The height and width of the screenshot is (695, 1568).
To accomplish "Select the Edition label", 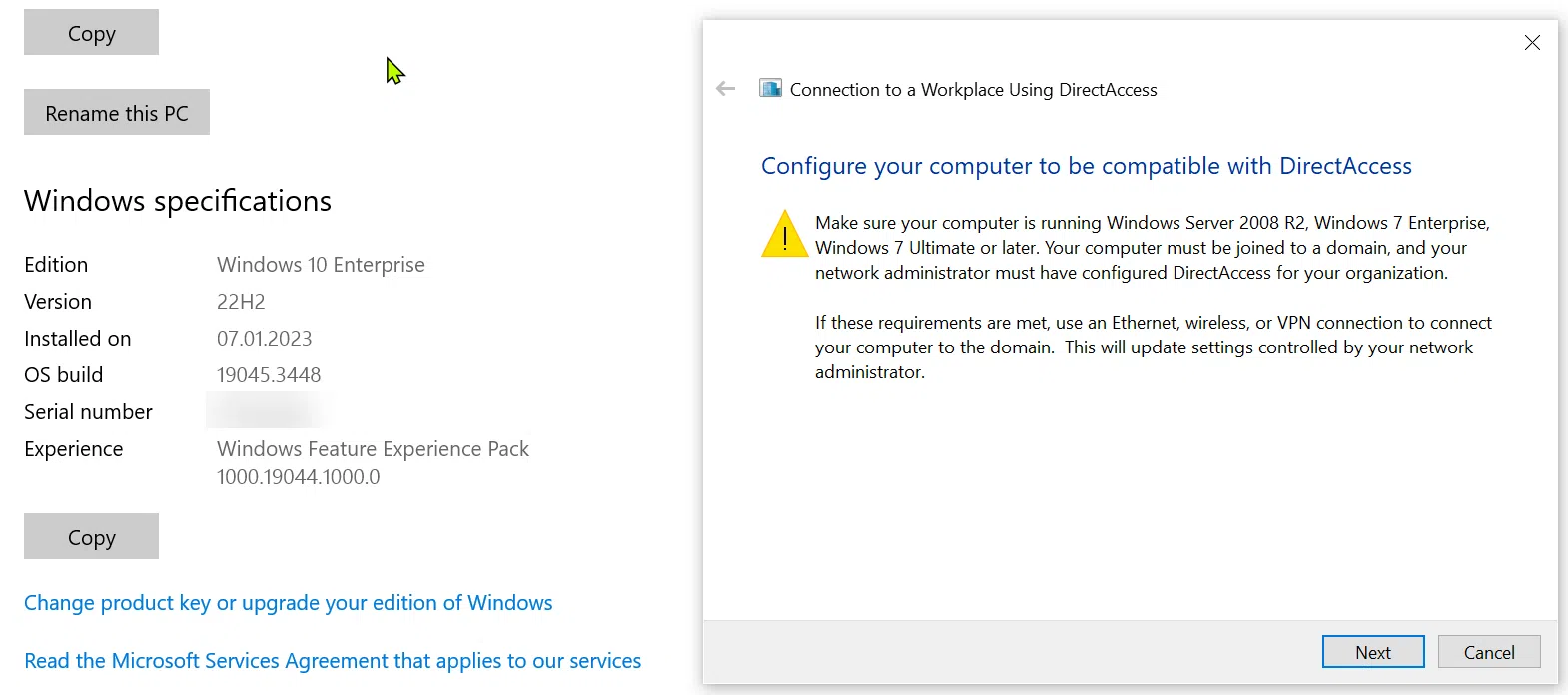I will click(56, 265).
